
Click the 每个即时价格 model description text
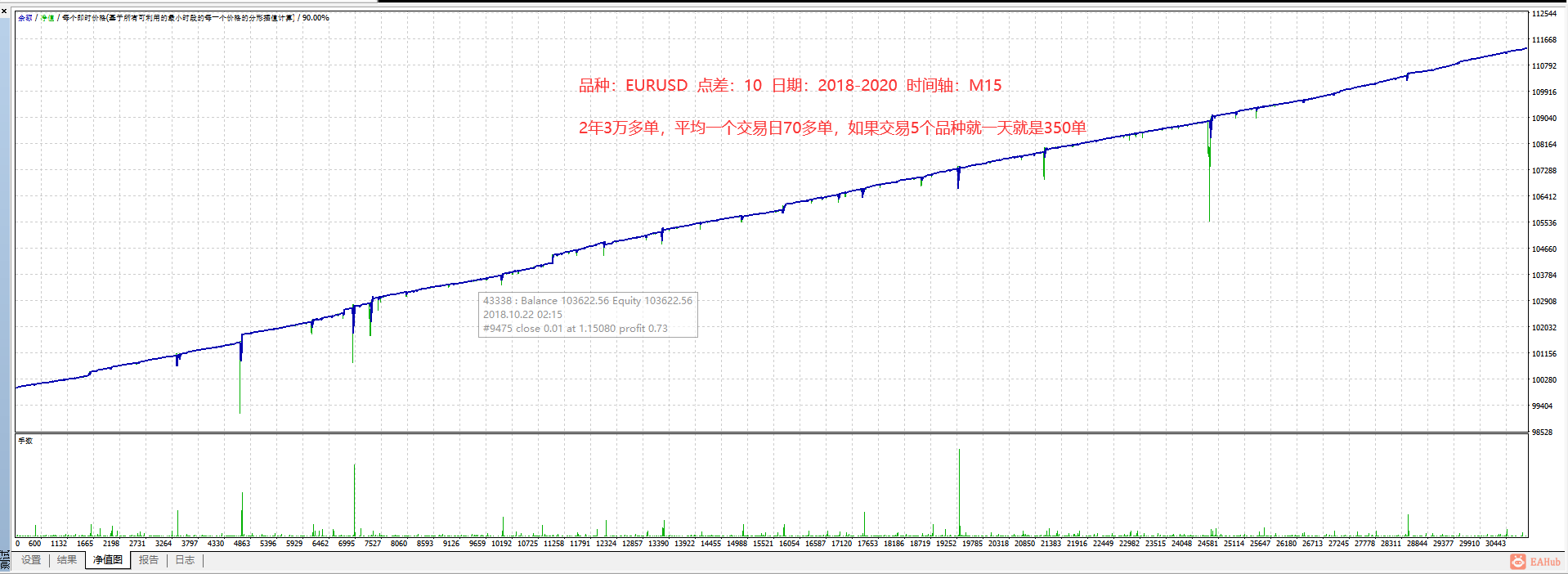click(x=178, y=18)
